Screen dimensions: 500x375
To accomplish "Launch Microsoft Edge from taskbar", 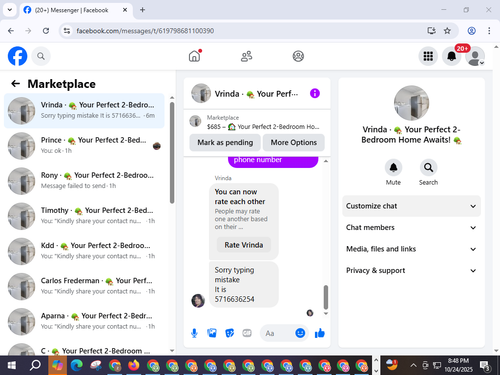I will pos(77,365).
